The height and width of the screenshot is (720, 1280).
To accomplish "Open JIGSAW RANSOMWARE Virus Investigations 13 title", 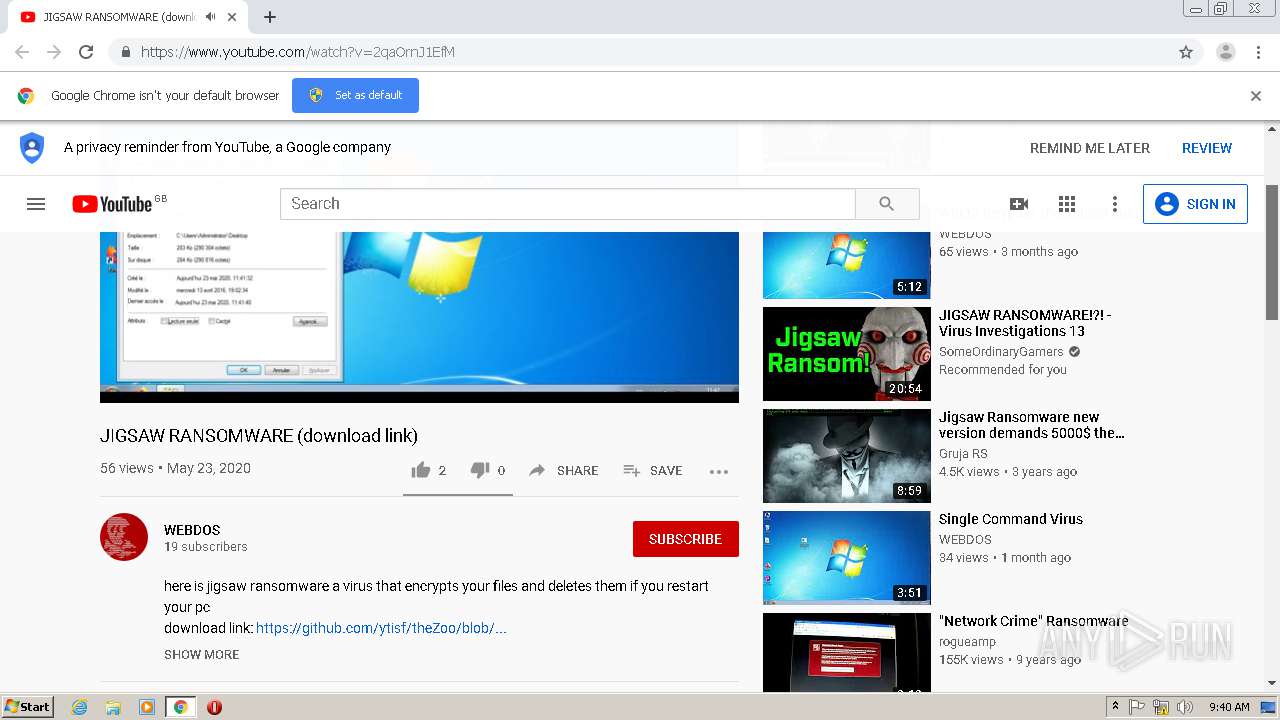I will [1025, 323].
